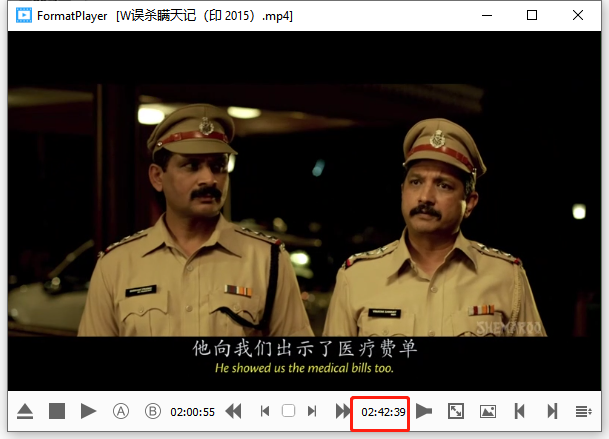Viewport: 609px width, 439px height.
Task: Jump to the next file
Action: pos(552,411)
